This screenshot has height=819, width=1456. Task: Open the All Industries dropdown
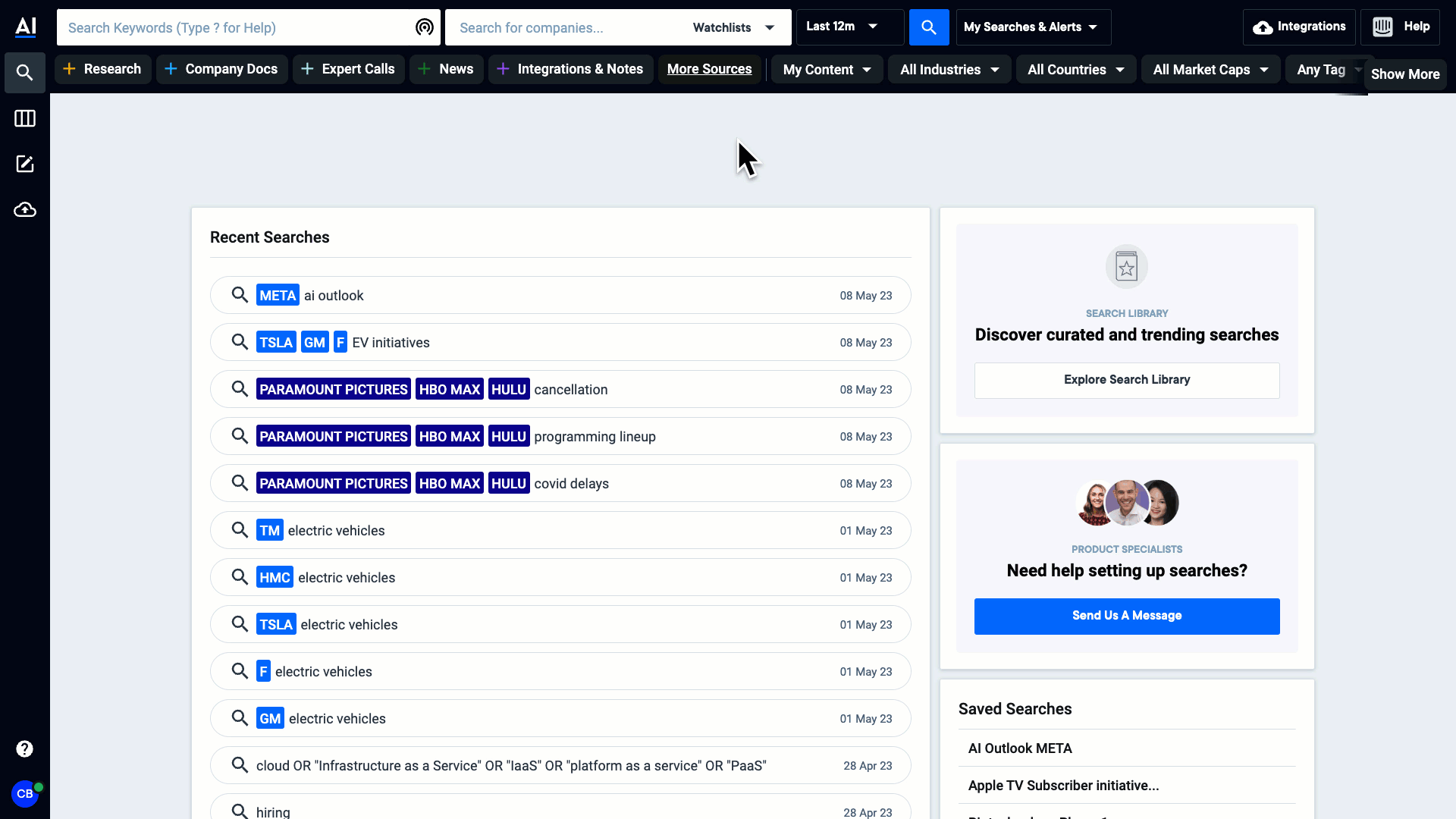(x=950, y=70)
